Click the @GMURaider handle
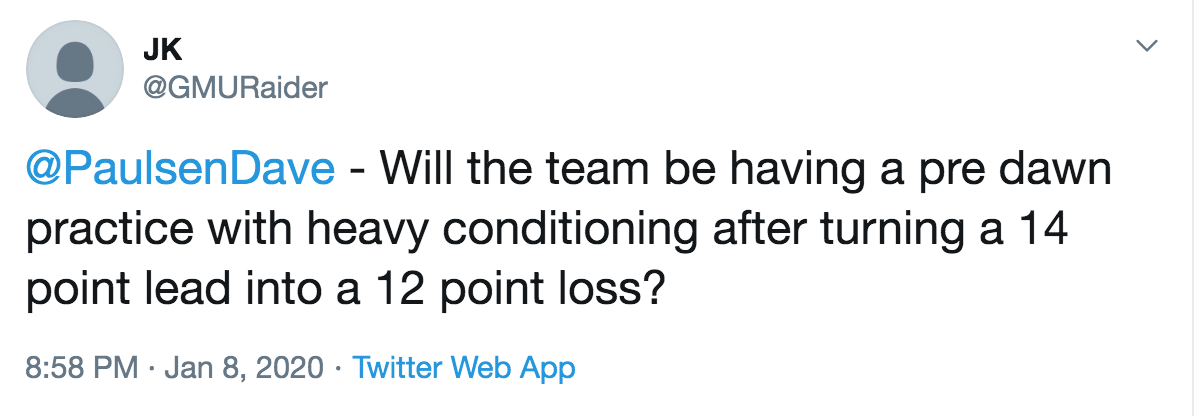Image resolution: width=1194 pixels, height=416 pixels. click(x=235, y=88)
